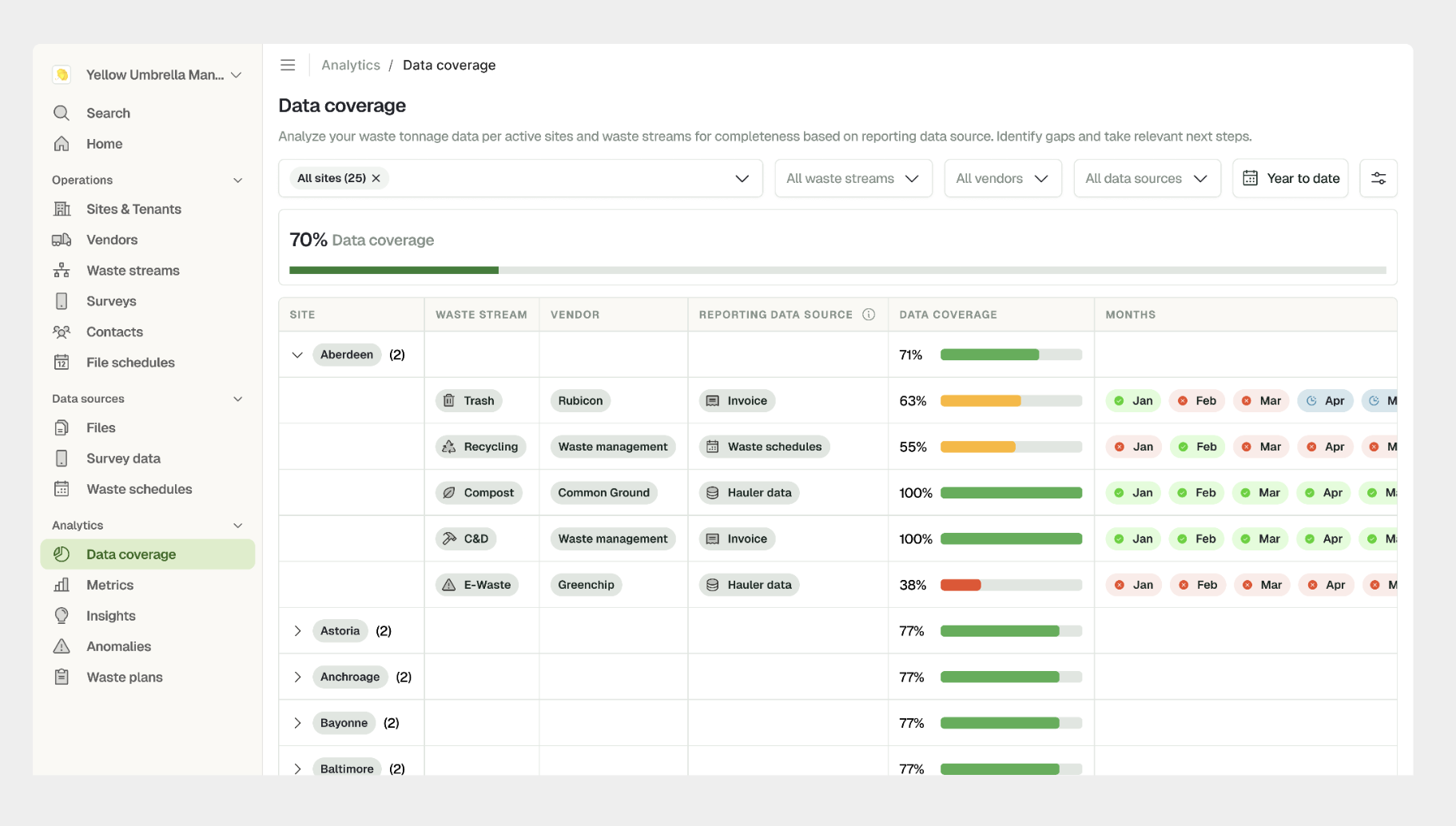Expand the Astoria site row
The height and width of the screenshot is (826, 1456).
[x=297, y=631]
